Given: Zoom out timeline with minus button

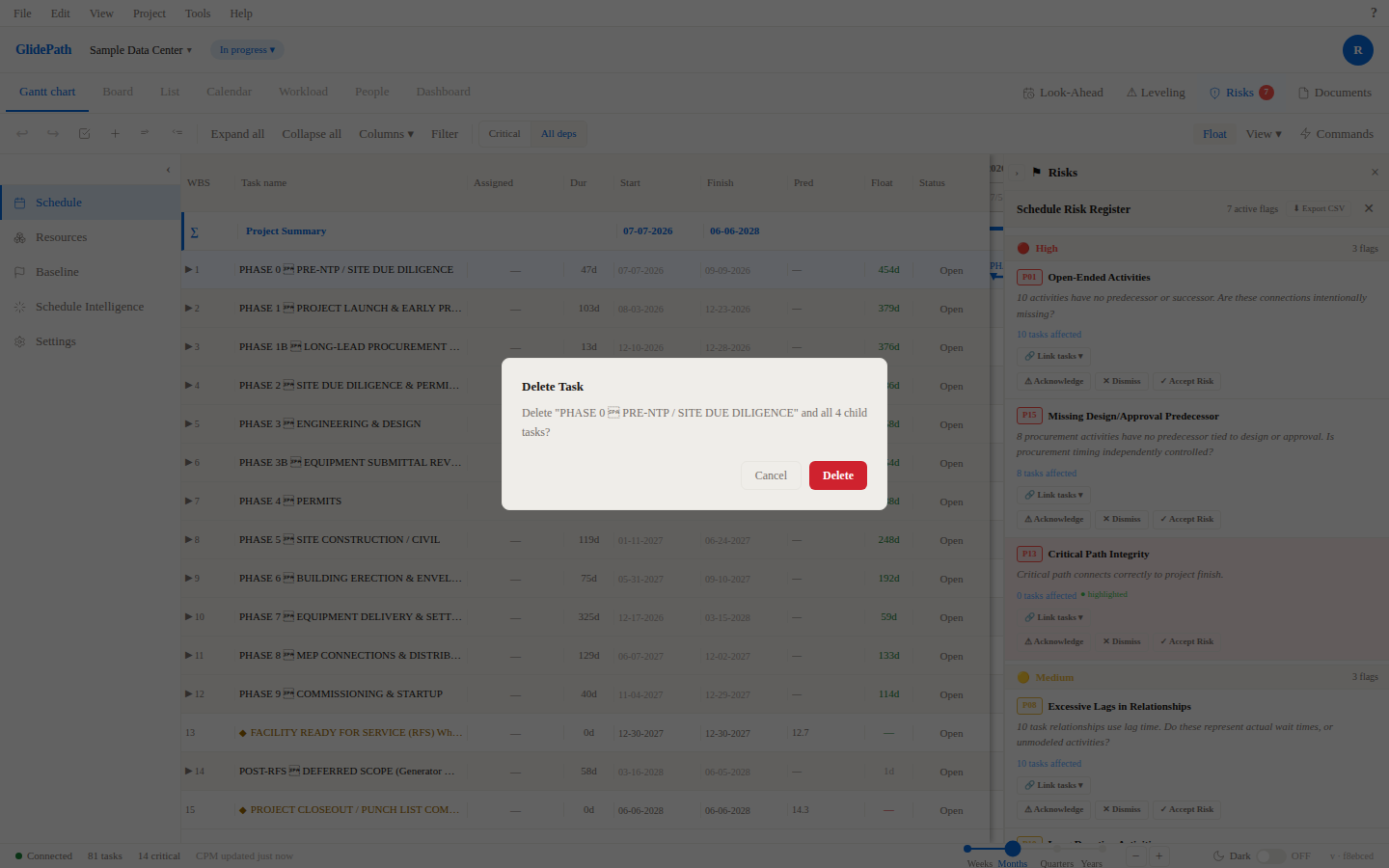Looking at the screenshot, I should pyautogui.click(x=1135, y=855).
